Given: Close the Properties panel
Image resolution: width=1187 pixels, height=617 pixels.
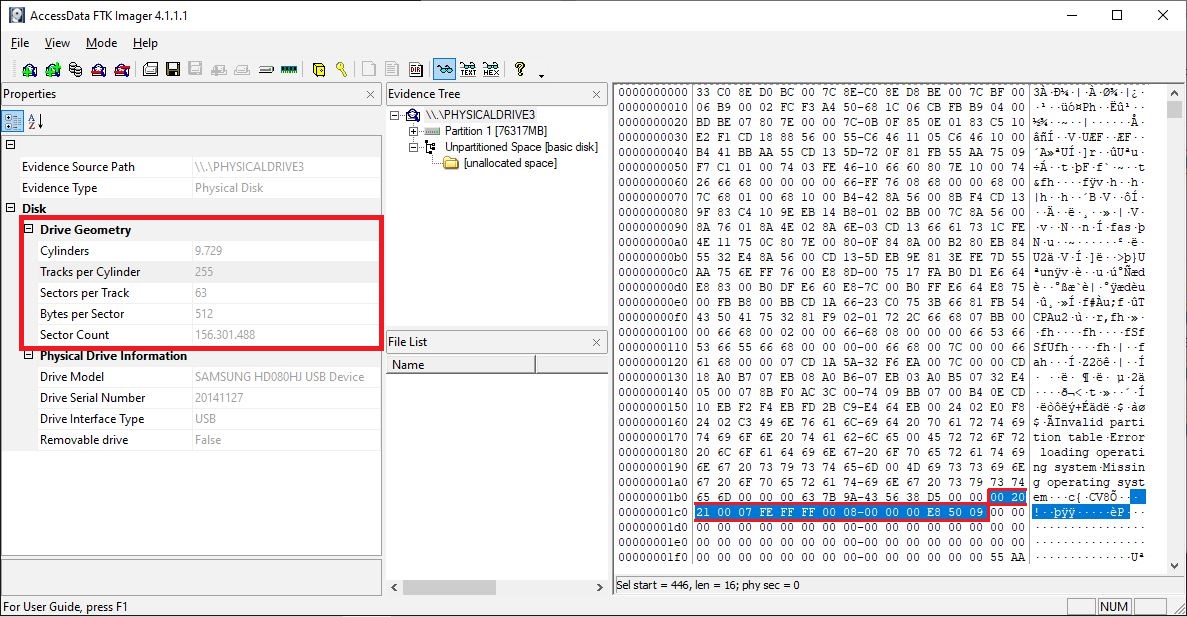Looking at the screenshot, I should 370,95.
